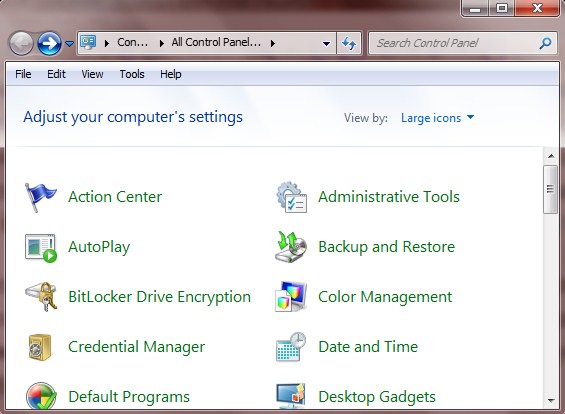Click the Default Programs icon

pos(41,396)
